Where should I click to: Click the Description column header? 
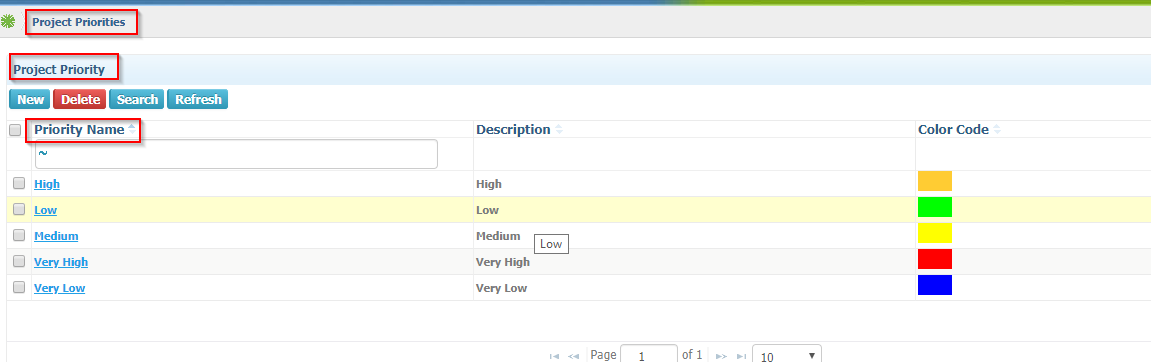click(513, 130)
